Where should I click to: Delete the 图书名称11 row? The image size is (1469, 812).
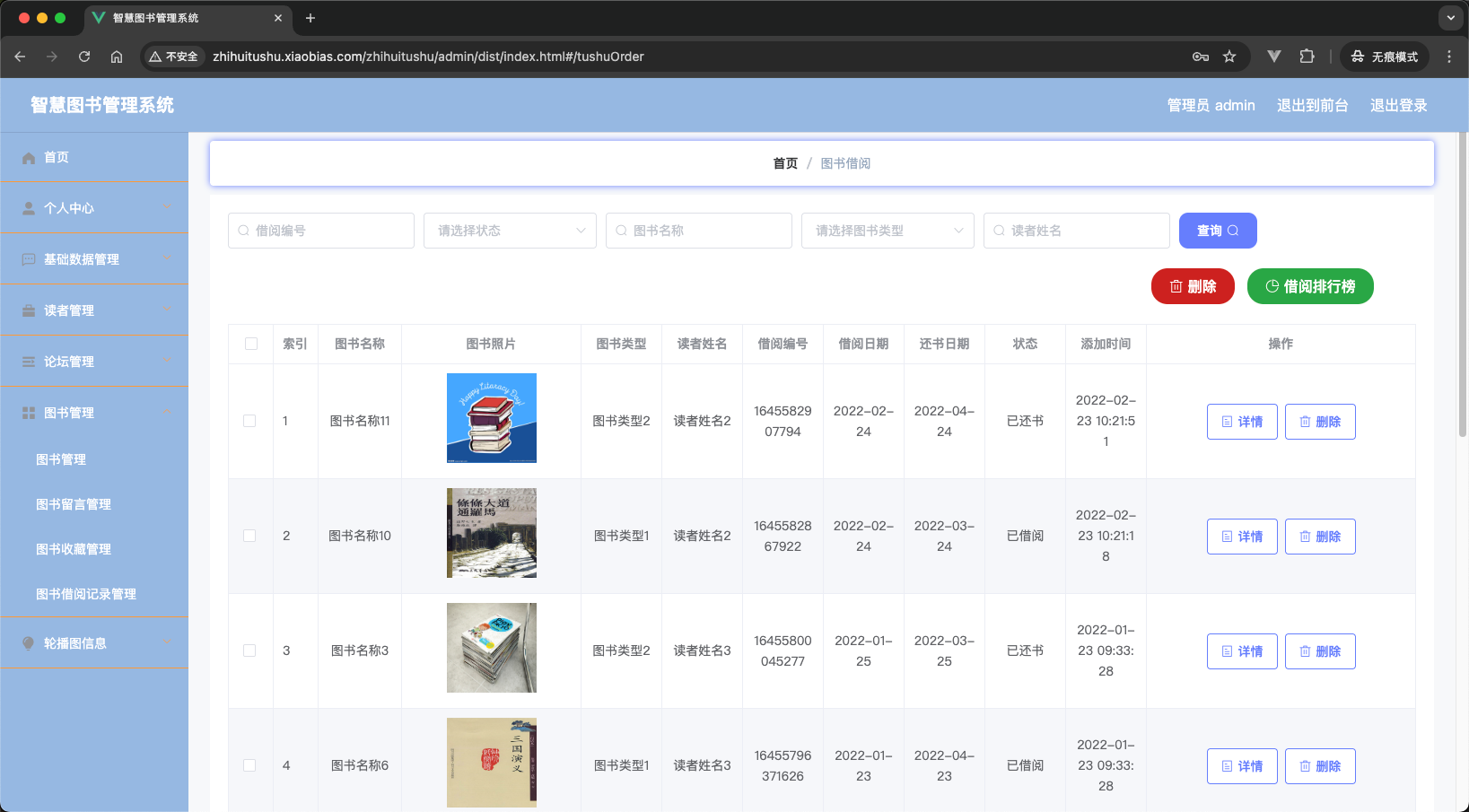click(x=1320, y=422)
